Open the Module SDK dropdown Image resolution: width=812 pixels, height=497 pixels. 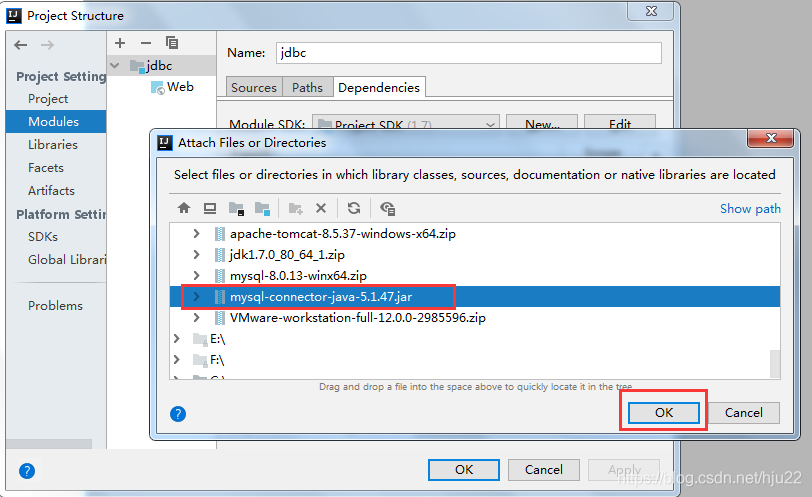[x=406, y=122]
